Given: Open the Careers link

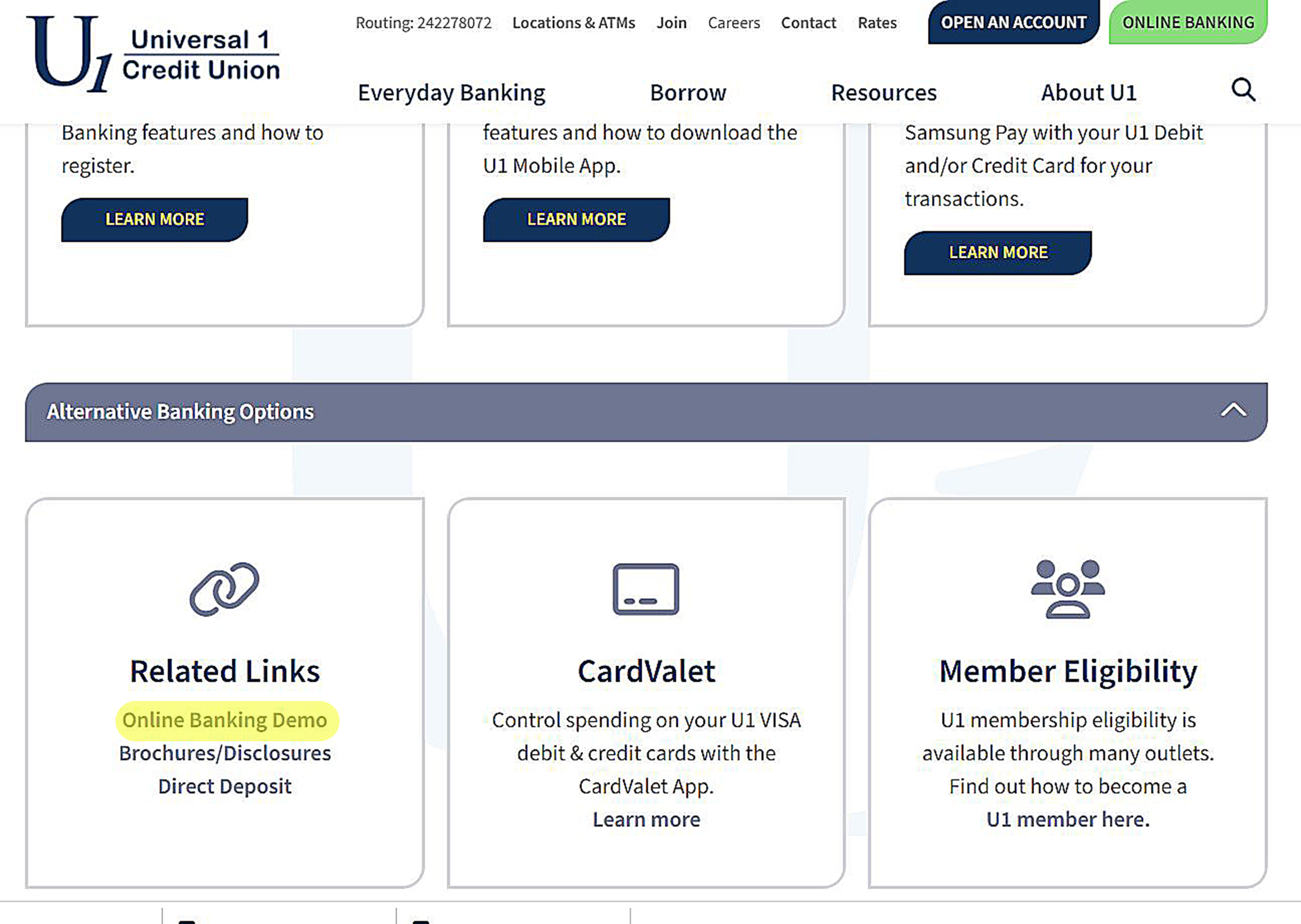Looking at the screenshot, I should 734,23.
